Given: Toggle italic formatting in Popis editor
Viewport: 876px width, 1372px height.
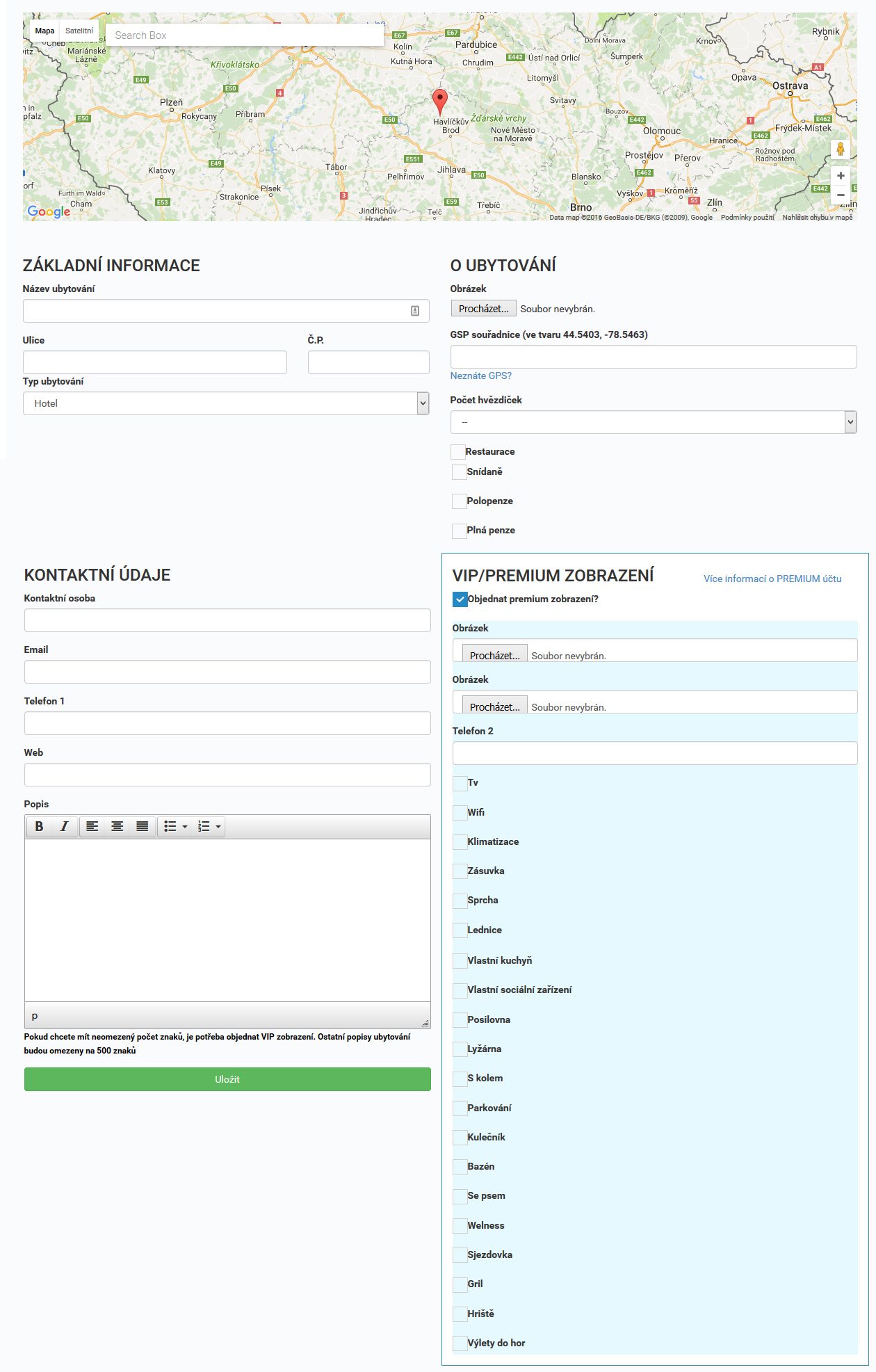Looking at the screenshot, I should [x=64, y=826].
